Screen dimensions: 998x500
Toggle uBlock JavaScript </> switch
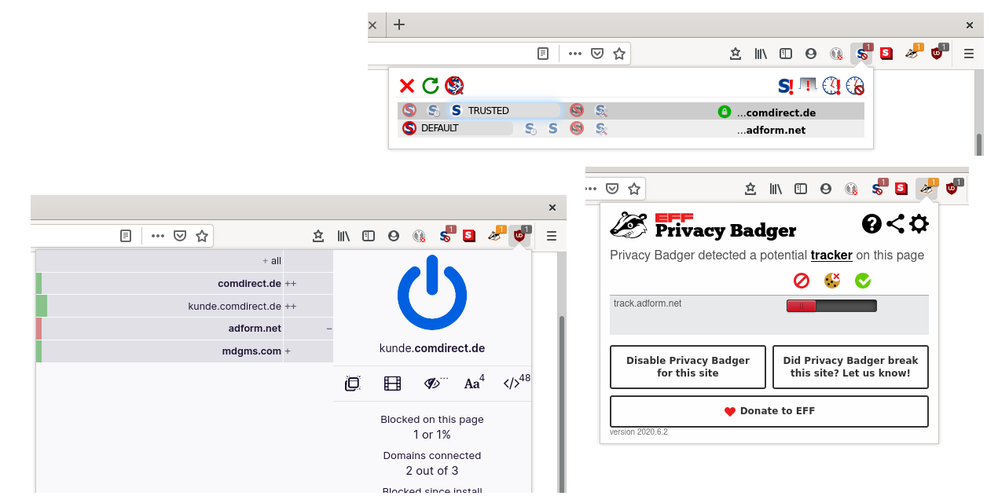(514, 383)
